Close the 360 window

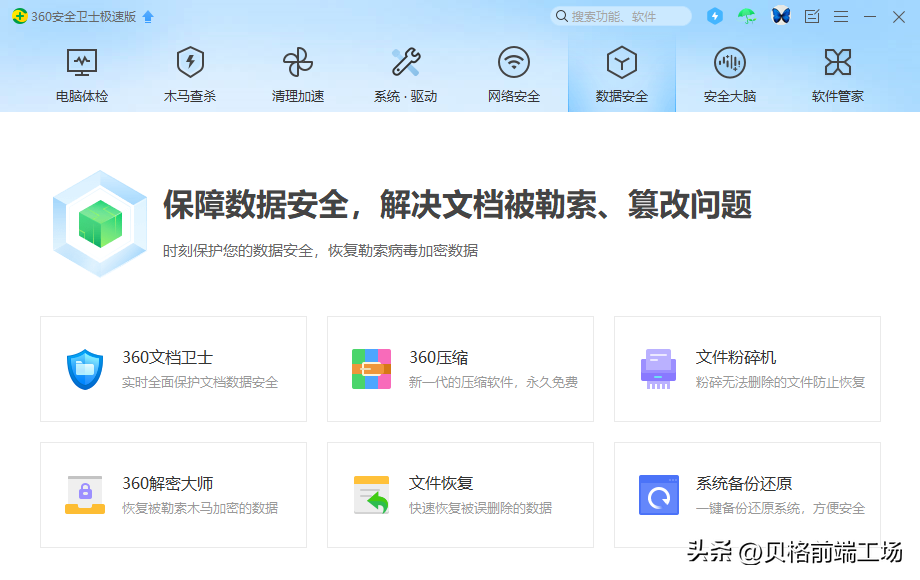pos(899,16)
